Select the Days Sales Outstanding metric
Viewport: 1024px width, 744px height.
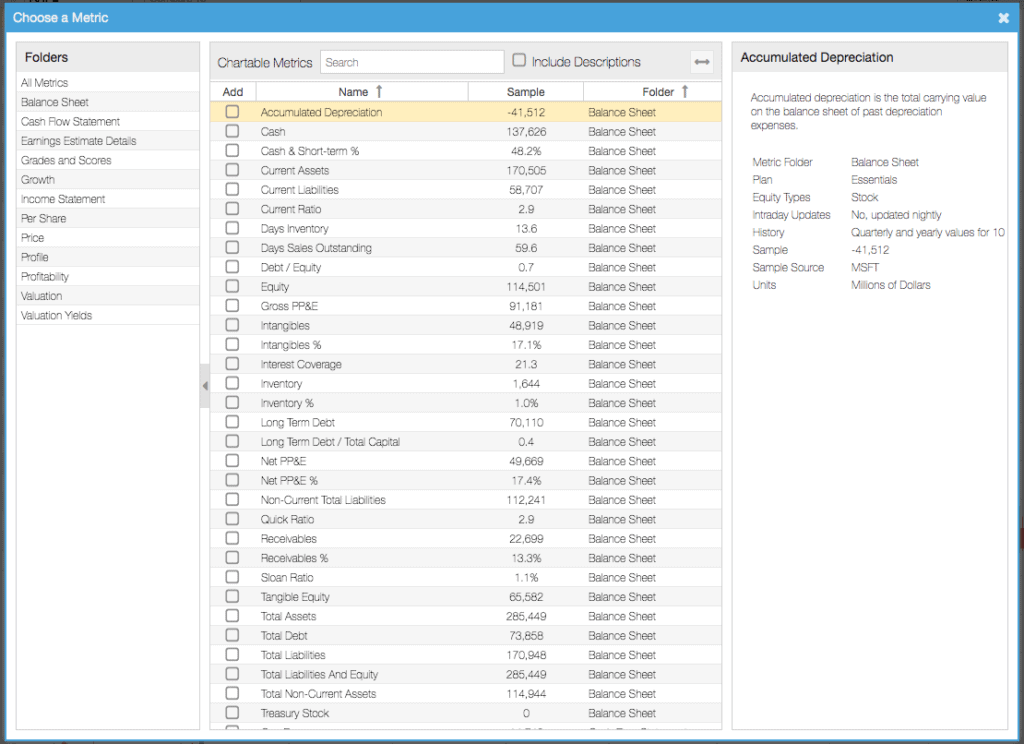(466, 248)
